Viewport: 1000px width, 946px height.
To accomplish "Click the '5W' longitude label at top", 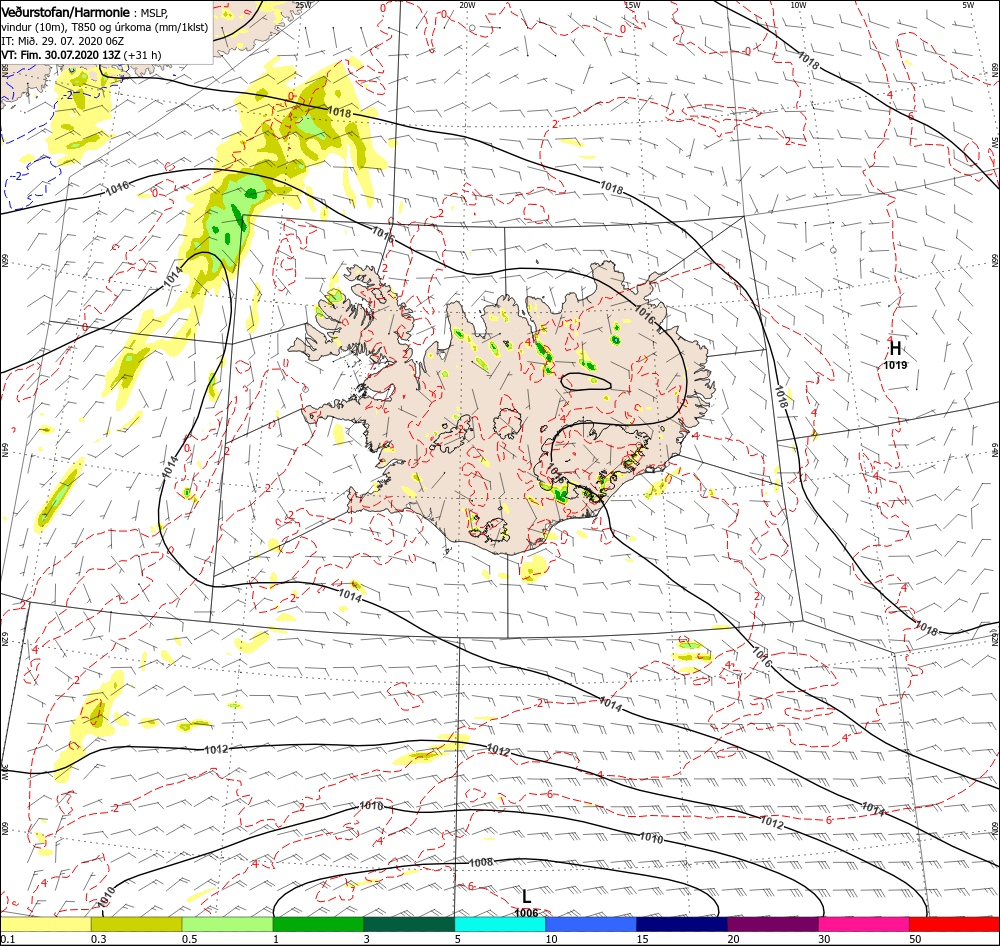I will pos(968,5).
